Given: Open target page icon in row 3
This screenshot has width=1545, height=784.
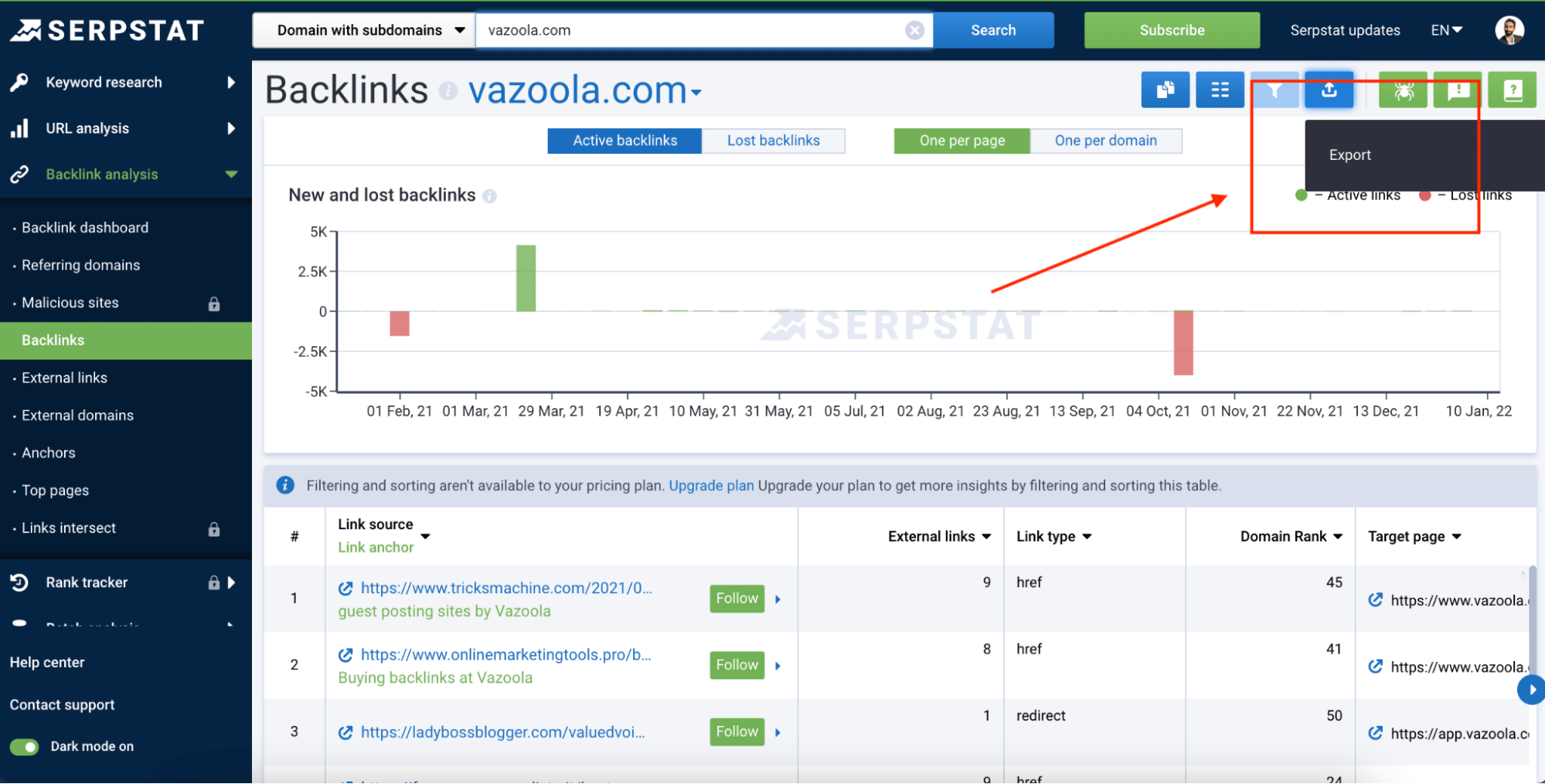Looking at the screenshot, I should tap(1376, 733).
